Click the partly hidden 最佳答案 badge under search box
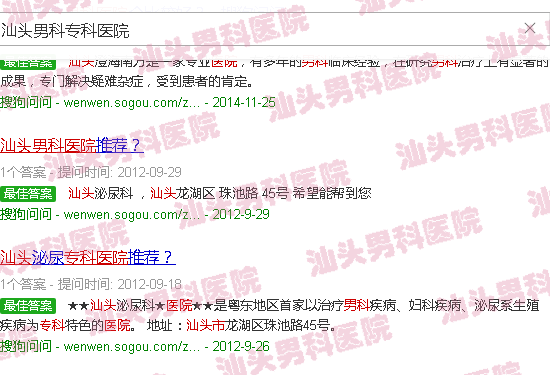This screenshot has height=375, width=550. tap(28, 63)
